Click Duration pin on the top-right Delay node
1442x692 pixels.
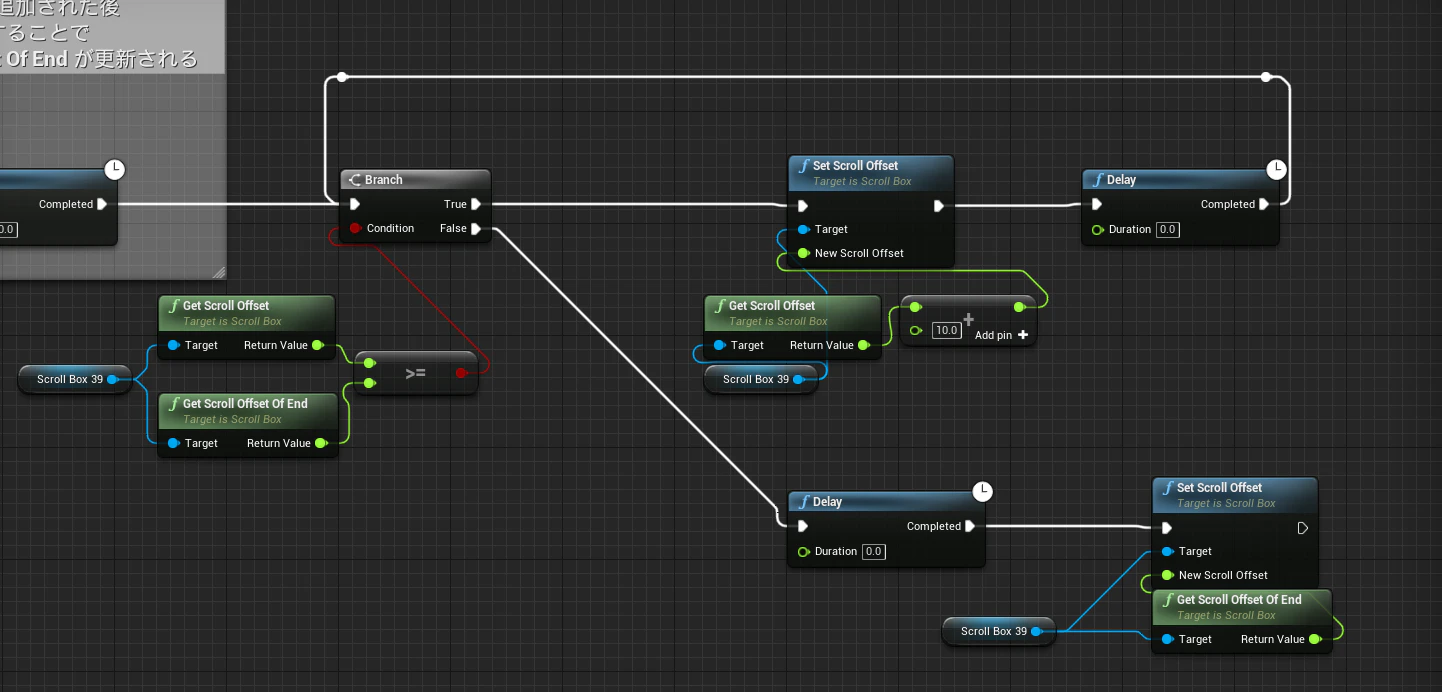point(1097,229)
